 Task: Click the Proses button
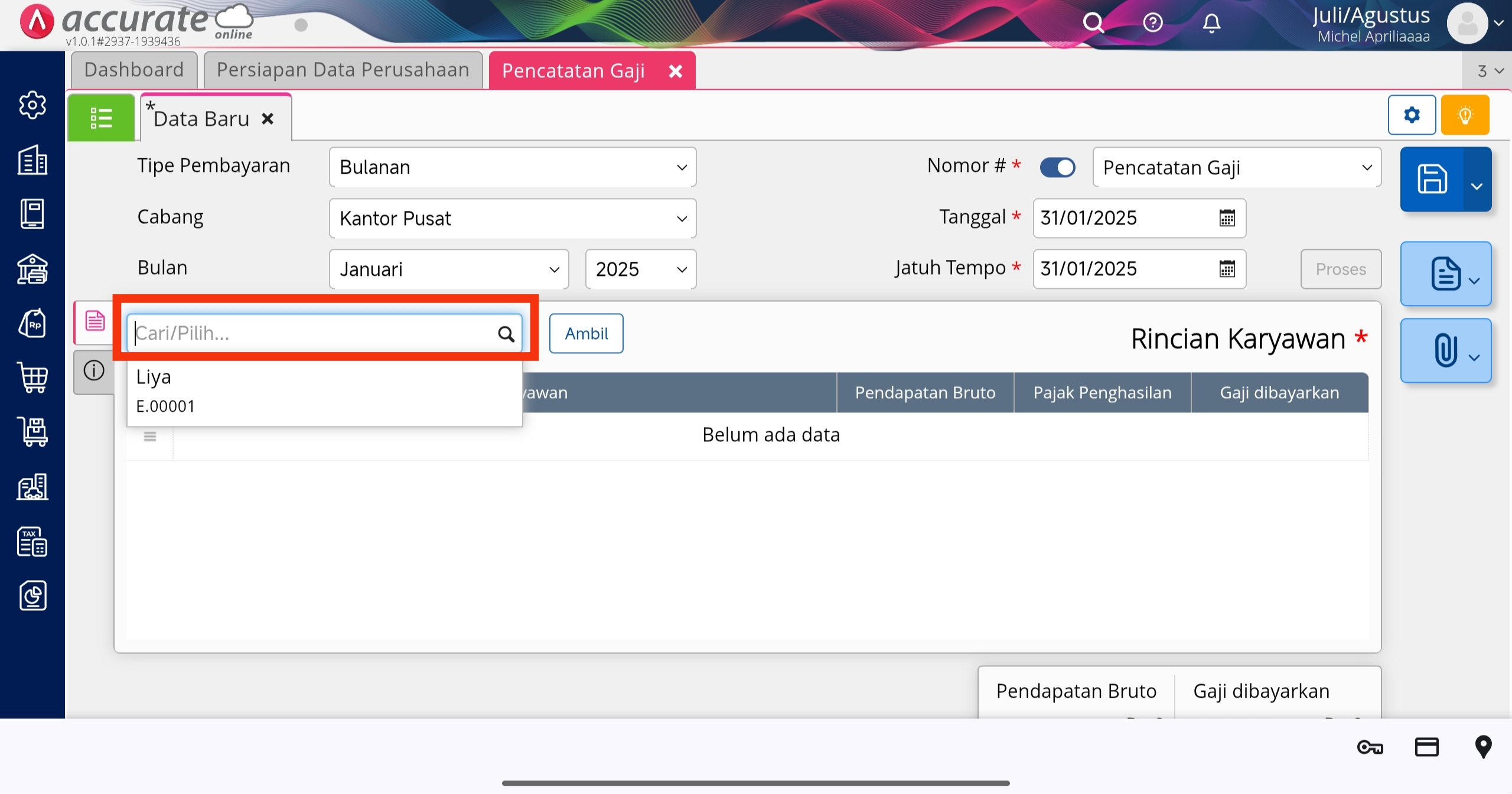1340,269
